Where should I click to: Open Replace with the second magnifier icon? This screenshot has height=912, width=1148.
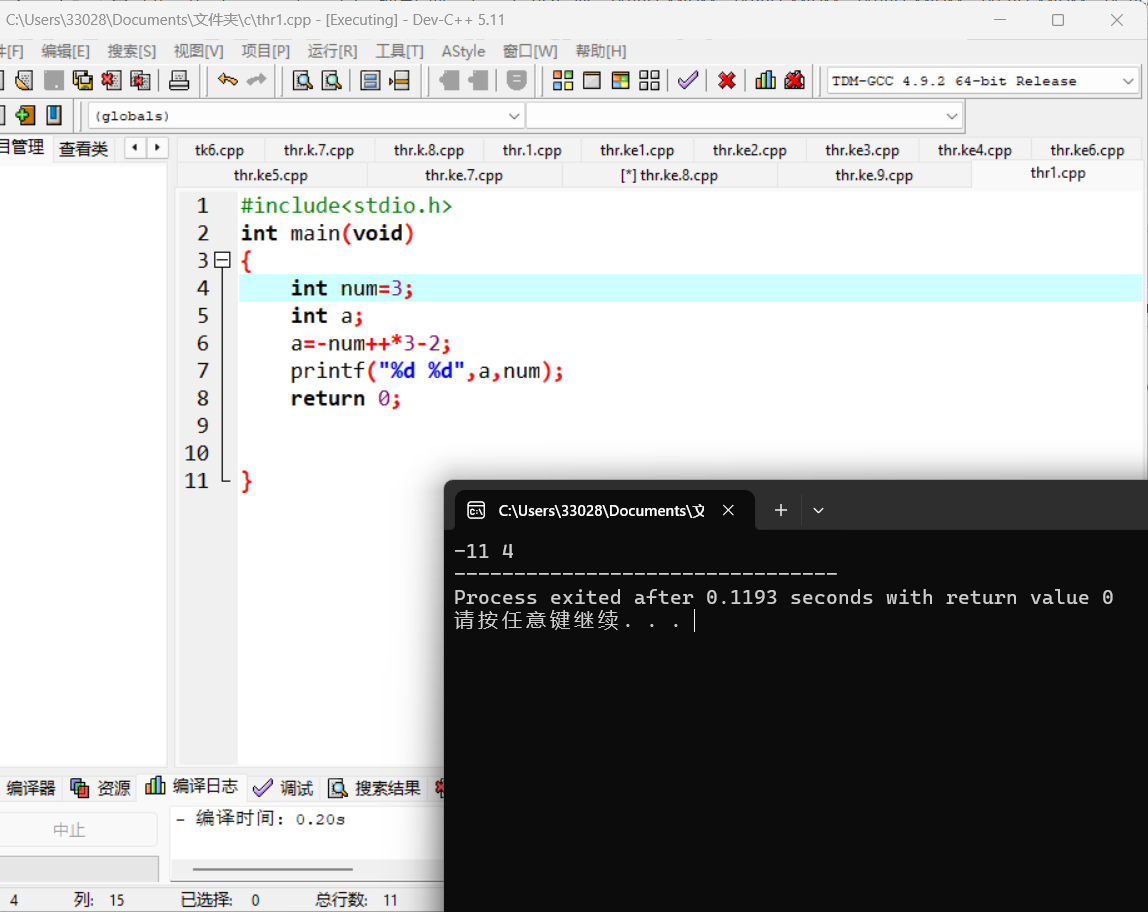[x=332, y=81]
